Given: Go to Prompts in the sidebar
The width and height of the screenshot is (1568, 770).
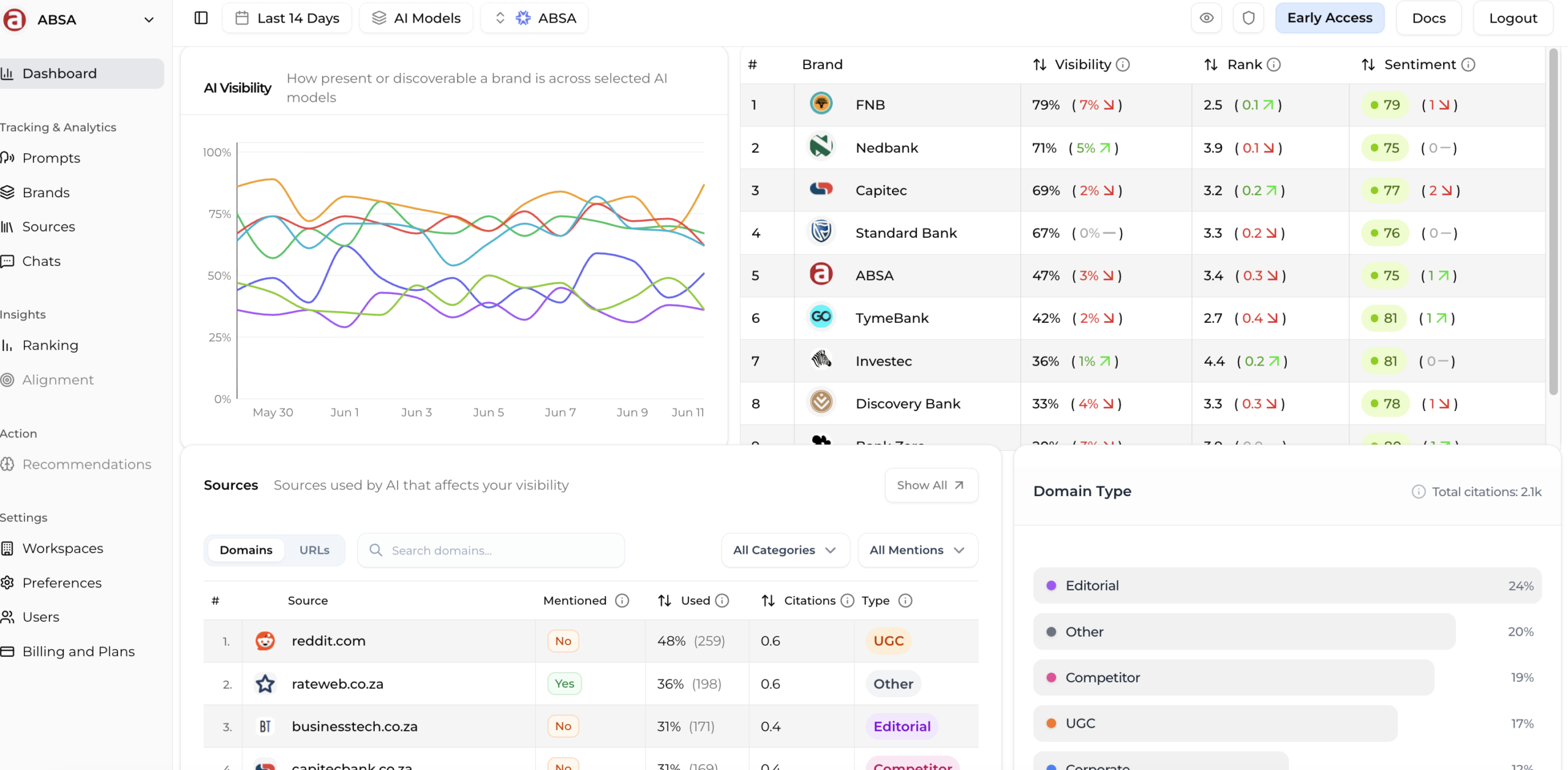Looking at the screenshot, I should [51, 158].
